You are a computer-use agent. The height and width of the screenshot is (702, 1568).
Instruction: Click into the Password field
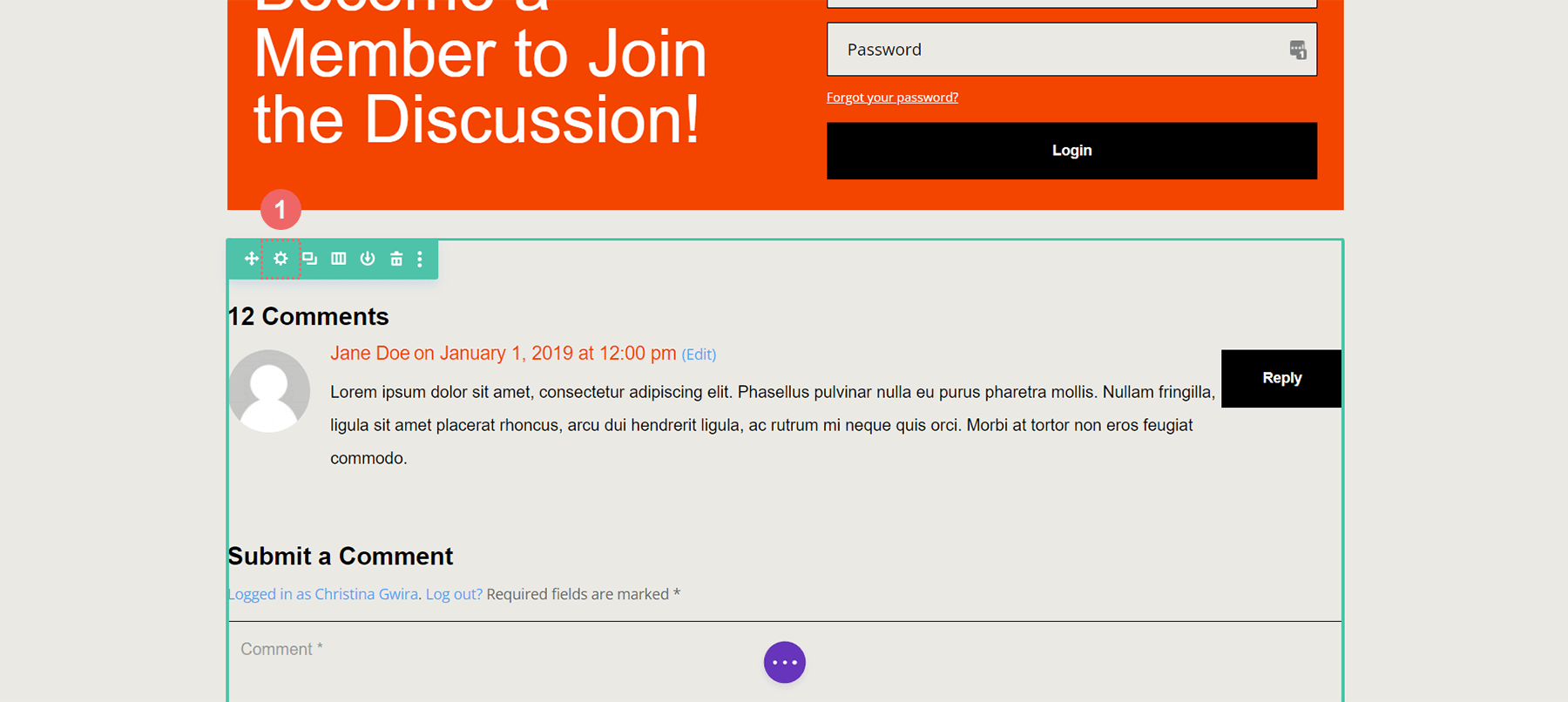(x=1054, y=50)
